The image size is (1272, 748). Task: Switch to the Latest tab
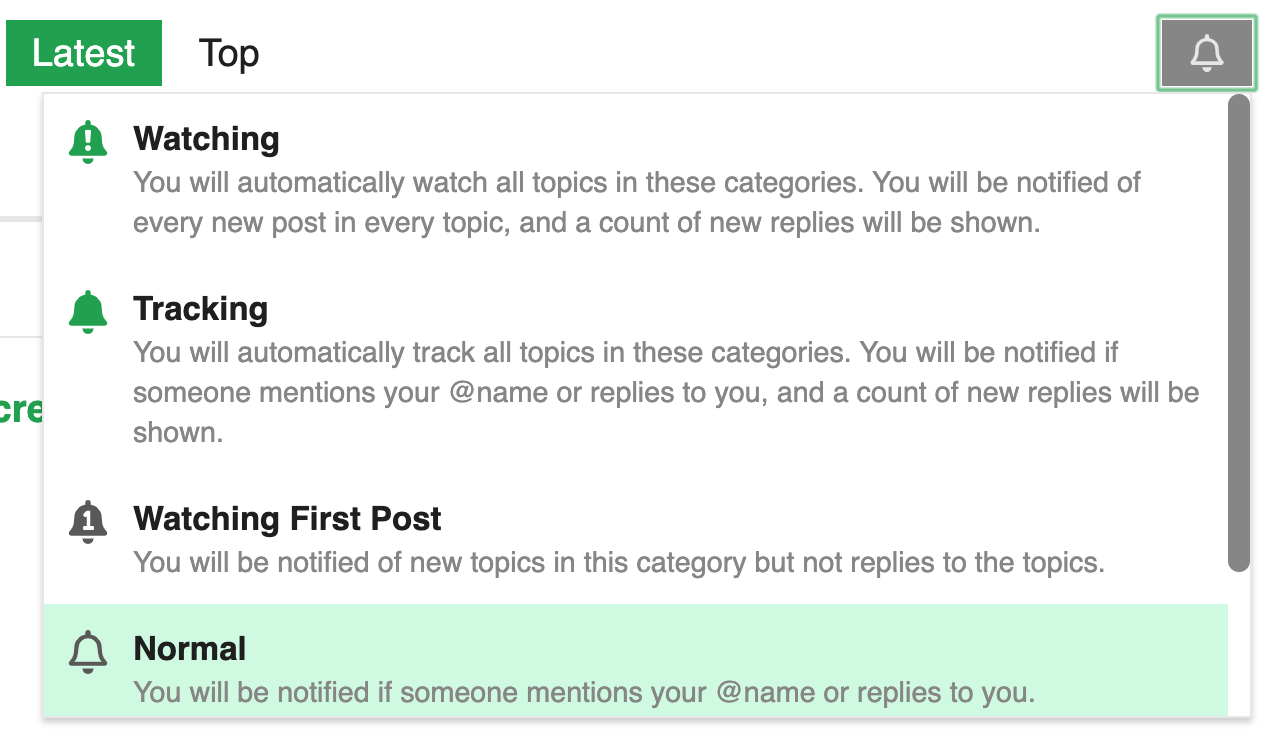coord(84,53)
